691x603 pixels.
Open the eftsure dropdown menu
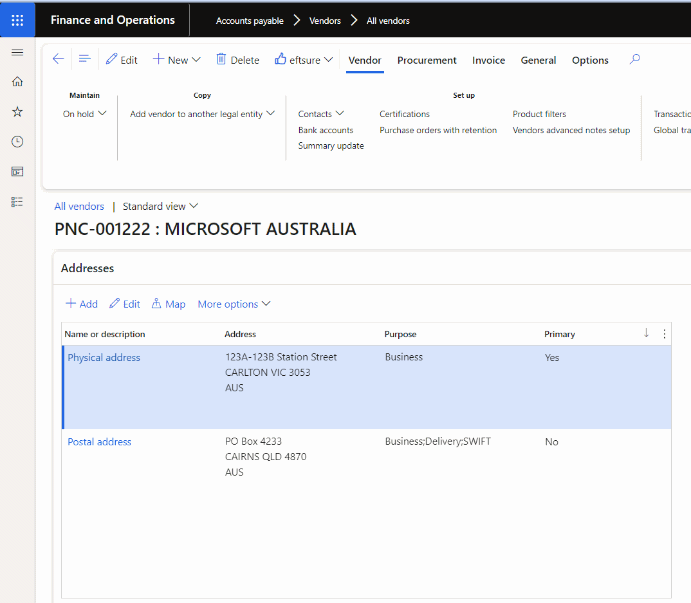click(x=304, y=60)
